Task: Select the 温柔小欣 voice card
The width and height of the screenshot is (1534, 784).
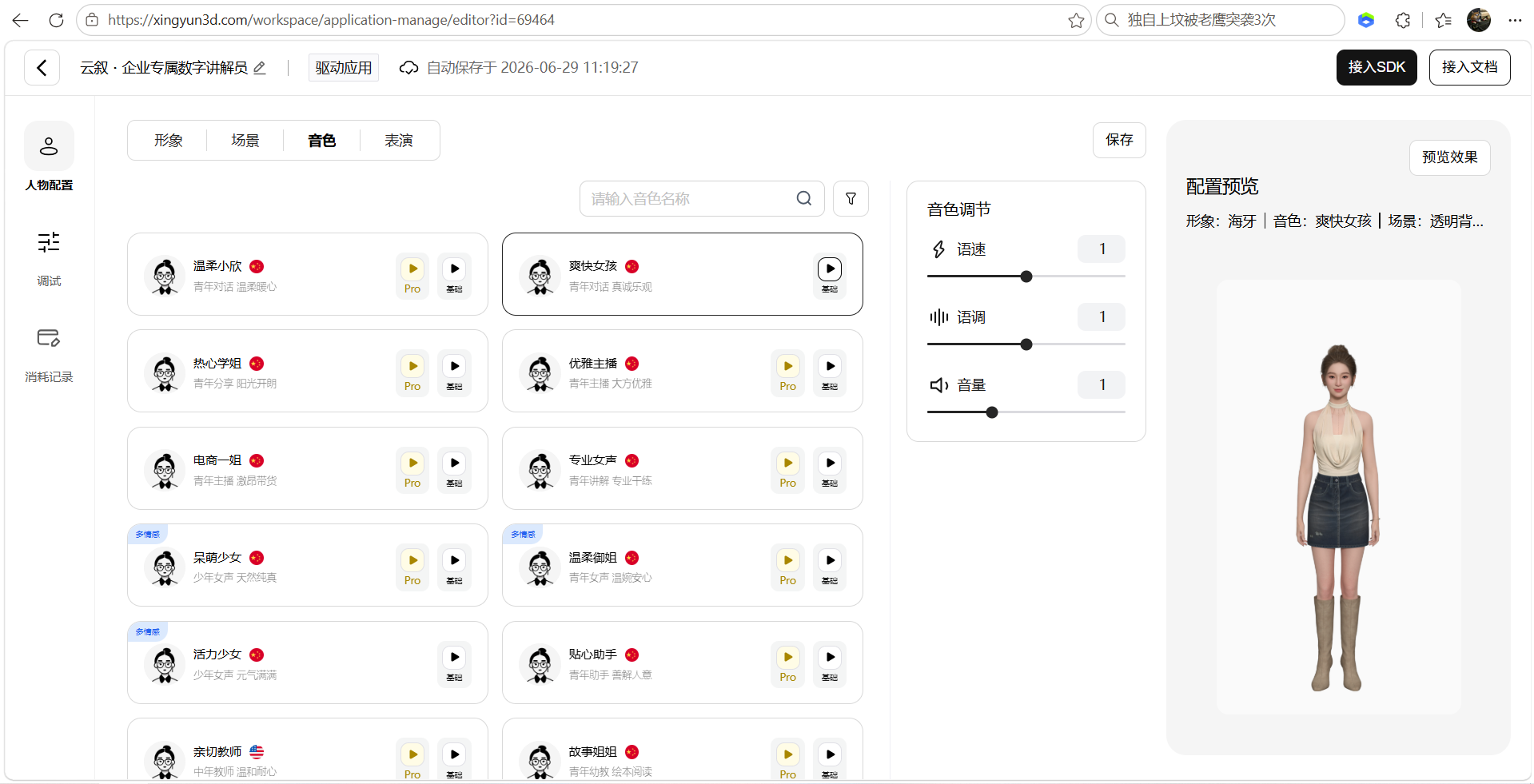Action: pos(308,274)
